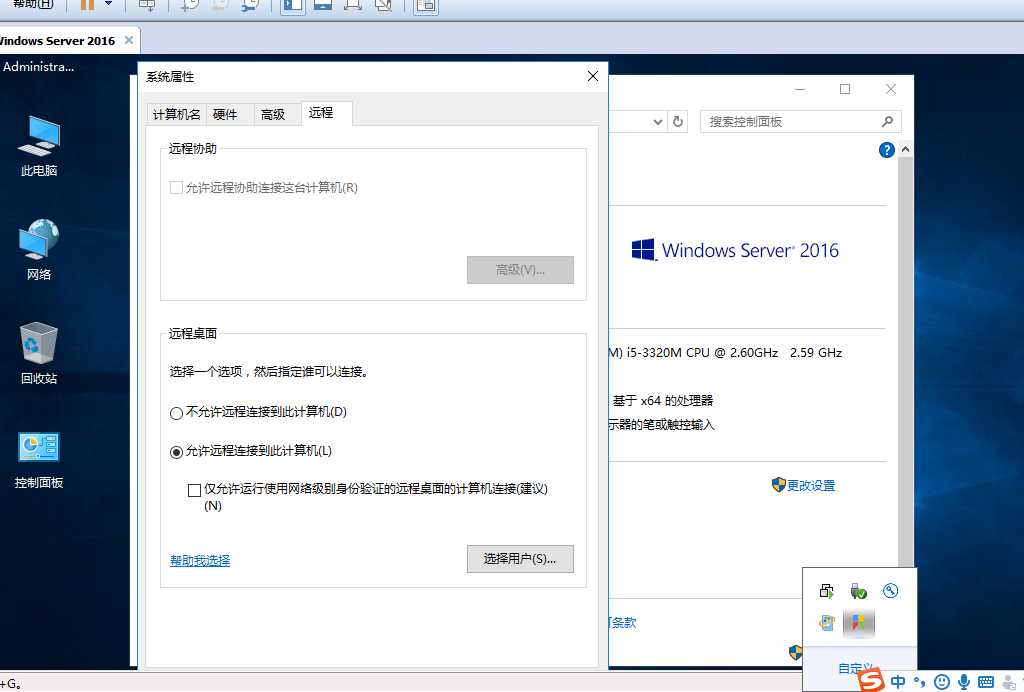
Task: Switch to the 计算机名 tab
Action: [176, 114]
